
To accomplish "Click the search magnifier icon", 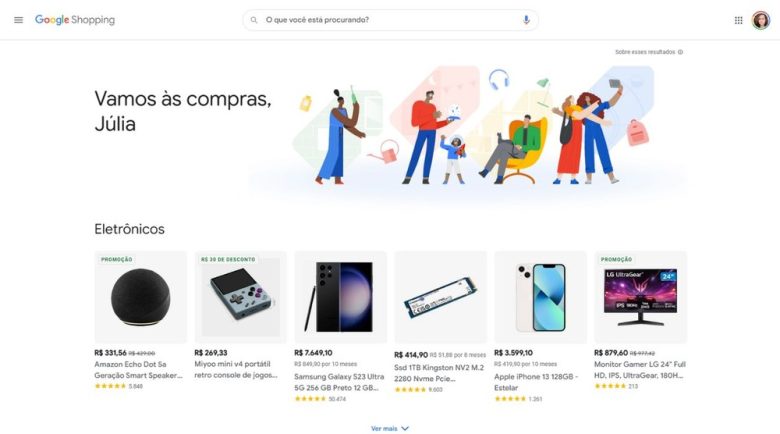I will (x=254, y=20).
